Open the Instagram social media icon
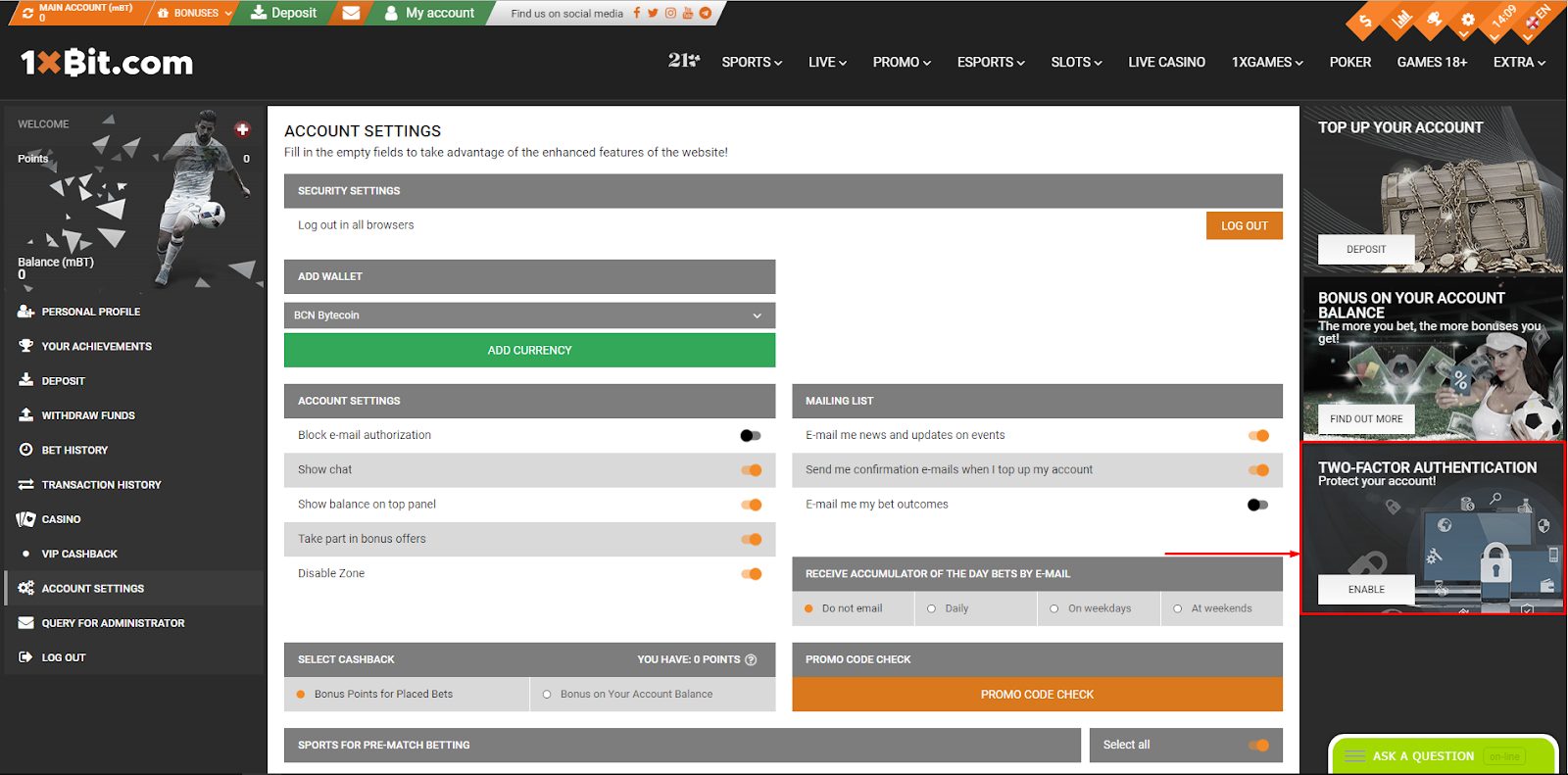 coord(670,13)
